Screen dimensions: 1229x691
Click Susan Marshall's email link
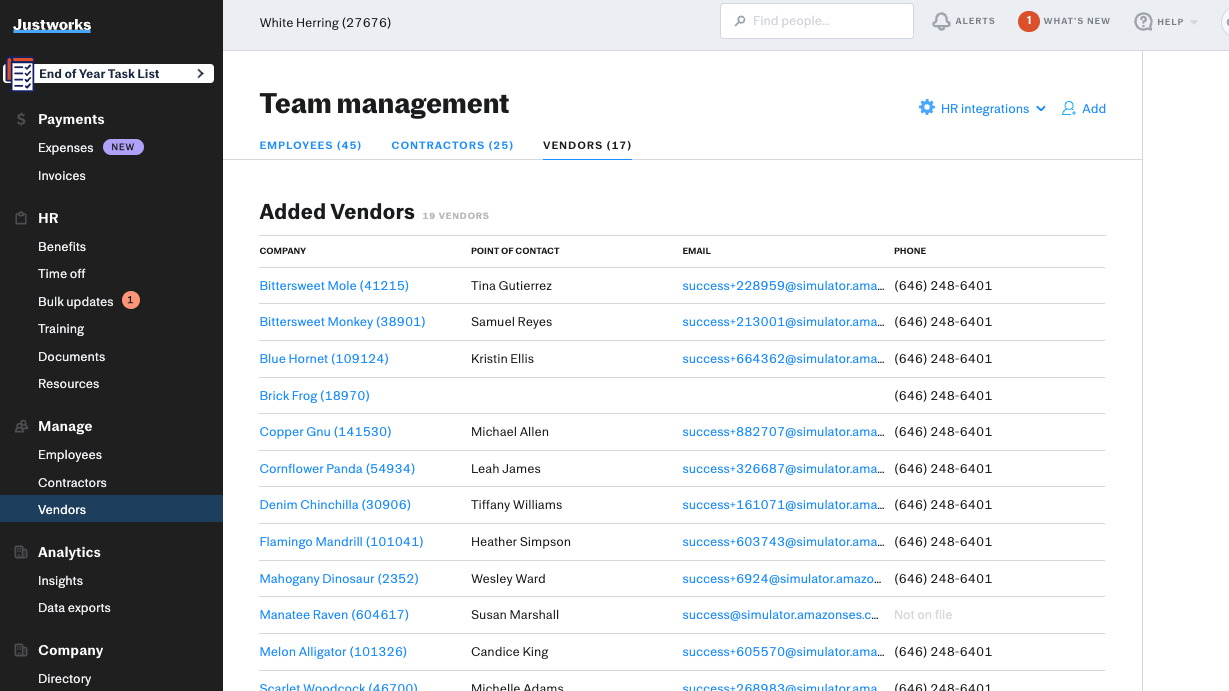(781, 615)
